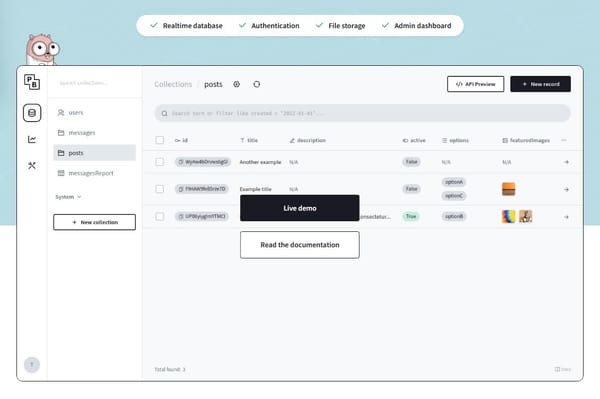
Task: Open arrow for Another example row
Action: (x=566, y=162)
